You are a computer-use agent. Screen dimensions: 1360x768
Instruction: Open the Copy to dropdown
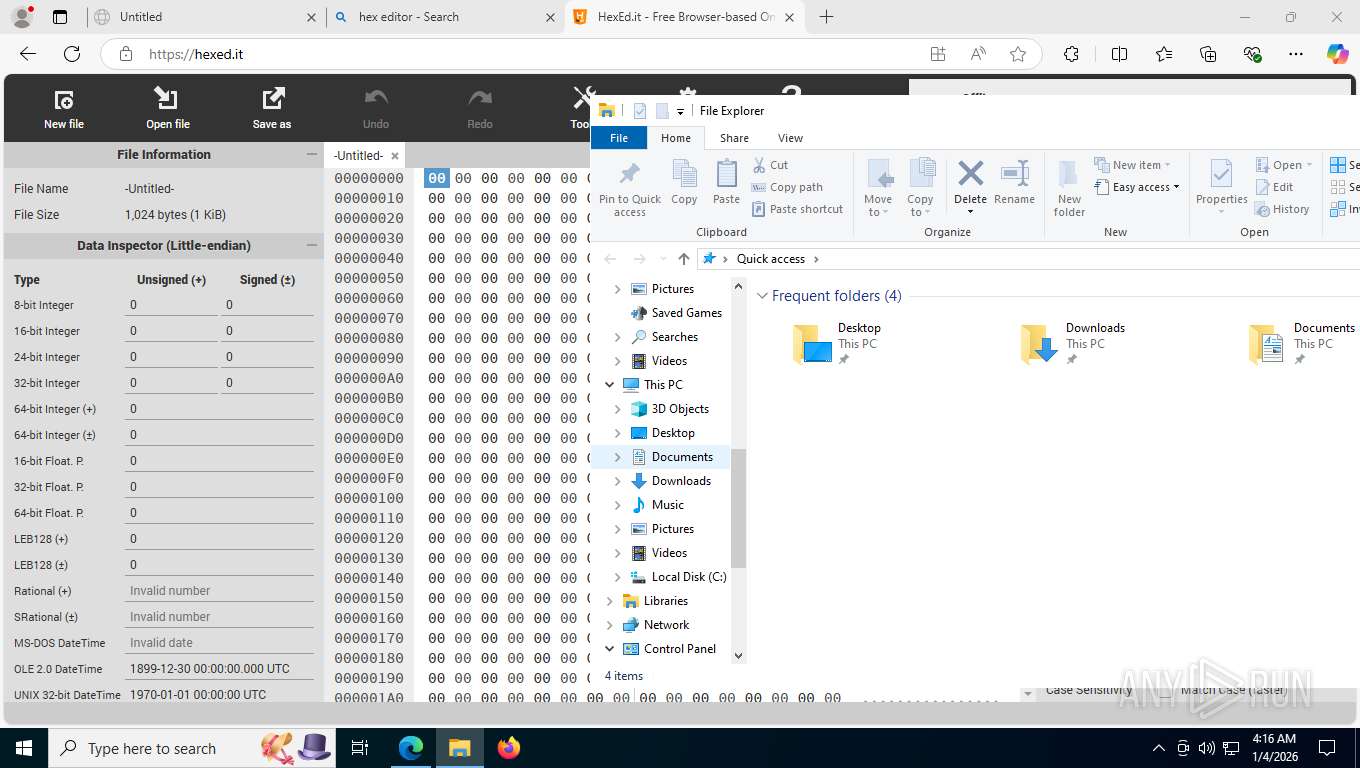[920, 188]
